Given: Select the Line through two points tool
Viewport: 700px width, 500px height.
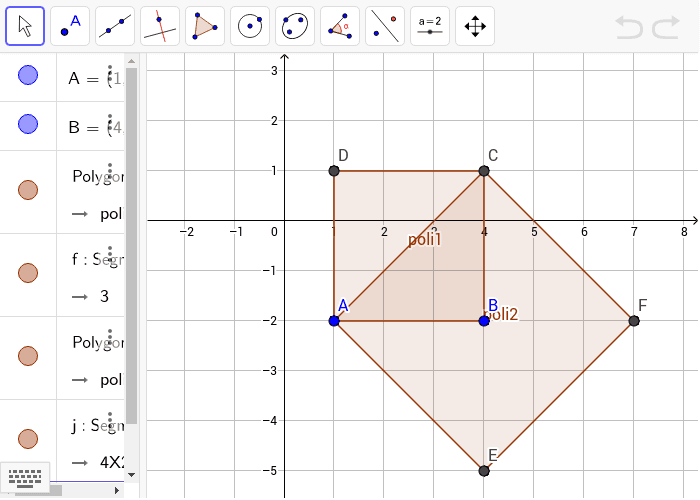Looking at the screenshot, I should 115,26.
